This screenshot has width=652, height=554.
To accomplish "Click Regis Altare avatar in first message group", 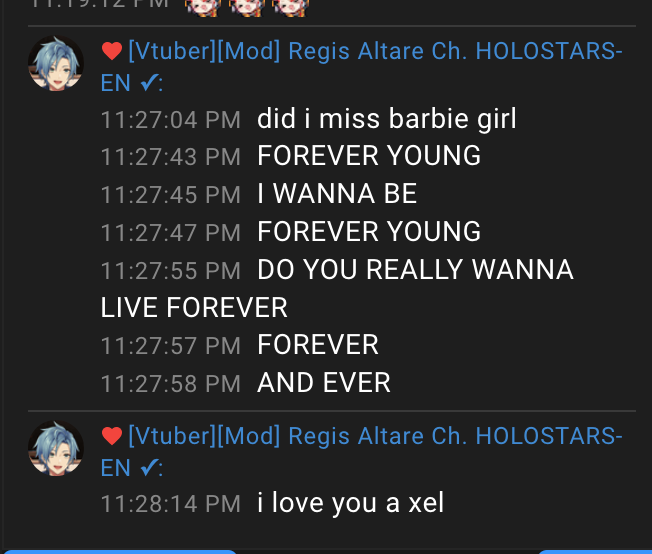I will click(x=56, y=64).
